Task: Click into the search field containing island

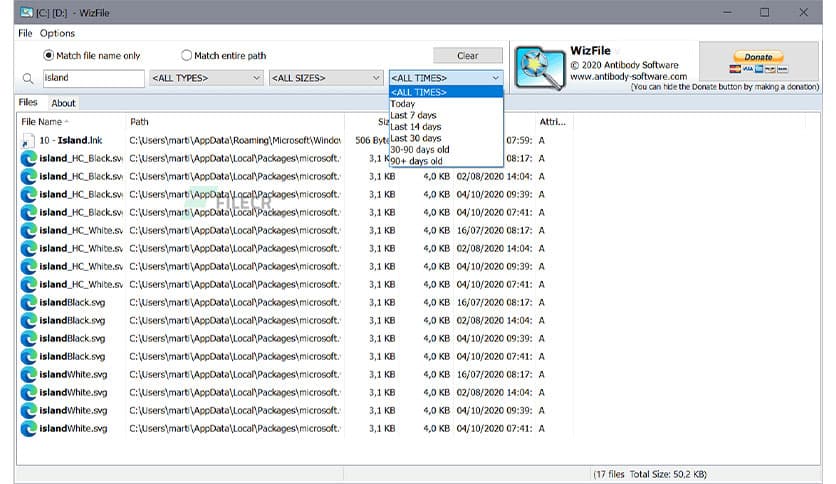Action: [93, 78]
